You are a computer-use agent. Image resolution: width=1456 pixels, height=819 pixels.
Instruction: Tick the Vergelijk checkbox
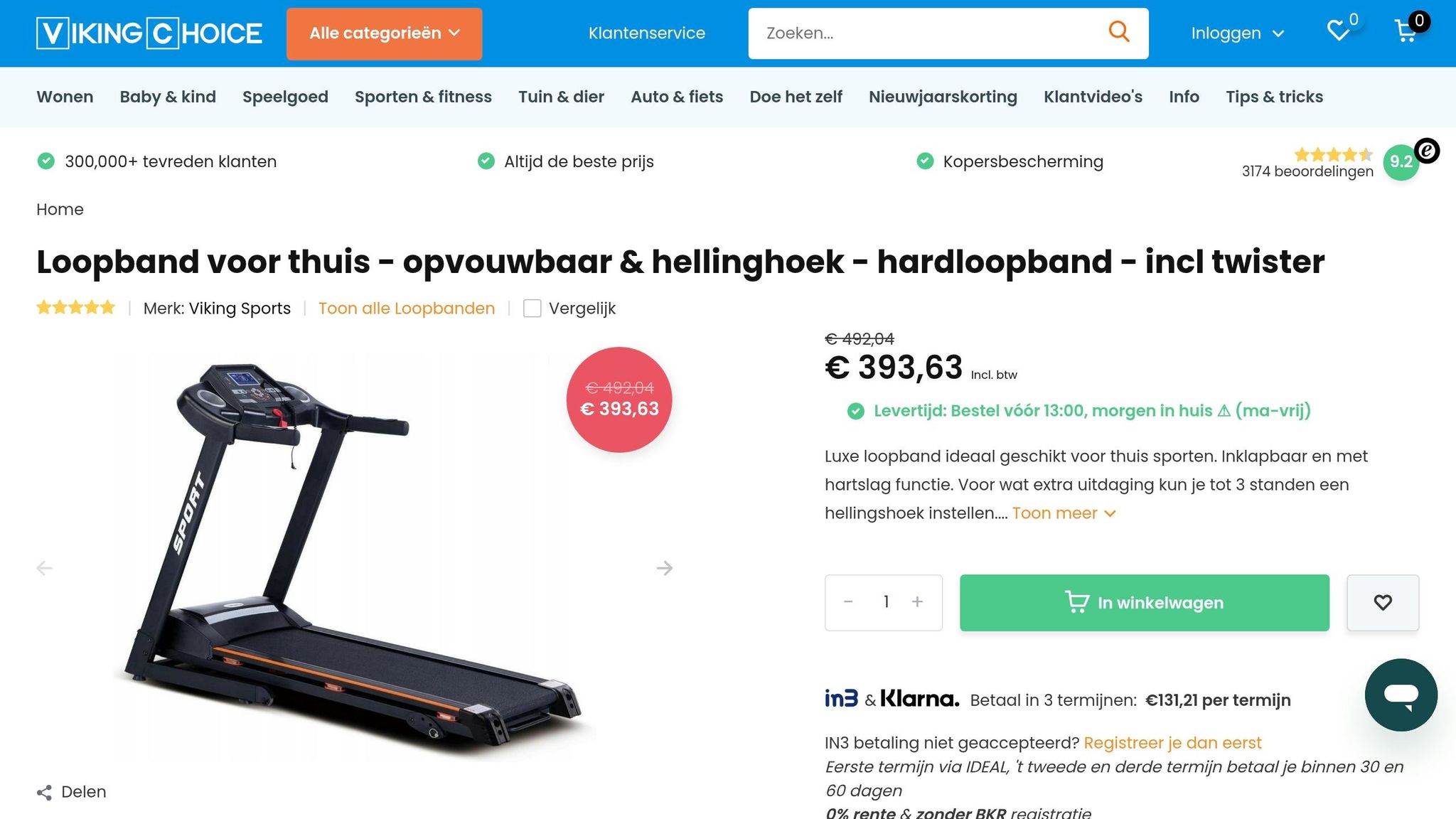(x=532, y=309)
